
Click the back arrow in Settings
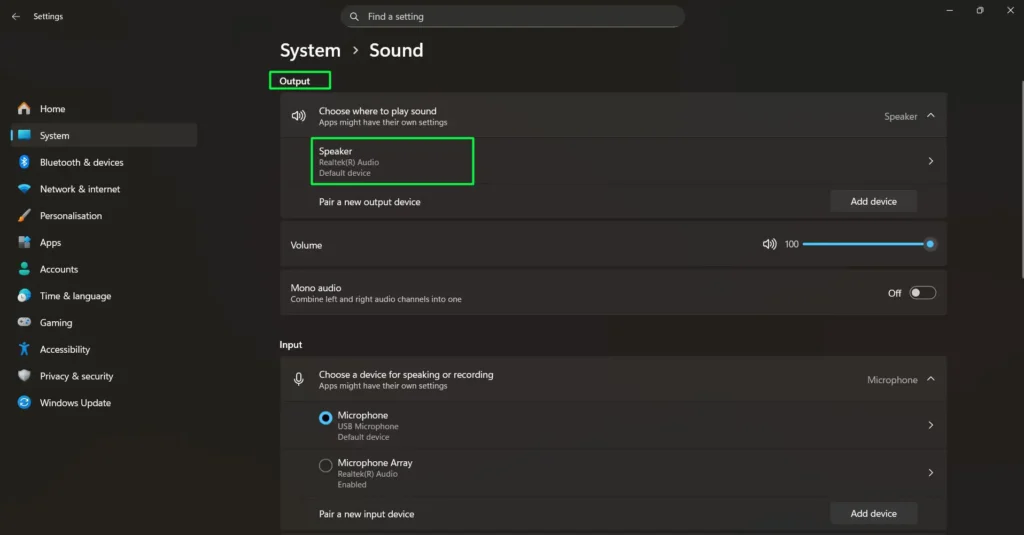(x=16, y=16)
